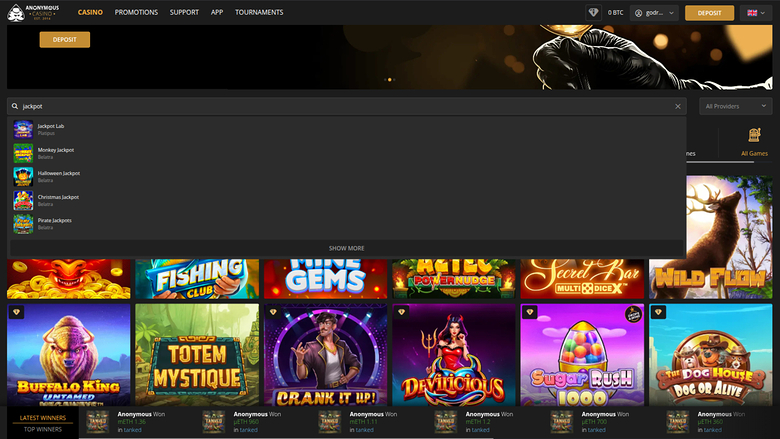Open the user account dropdown
This screenshot has width=780, height=439.
click(x=654, y=13)
